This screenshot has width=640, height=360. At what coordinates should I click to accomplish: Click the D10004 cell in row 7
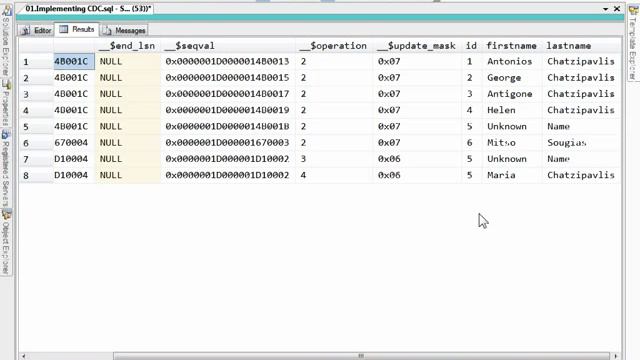(74, 159)
